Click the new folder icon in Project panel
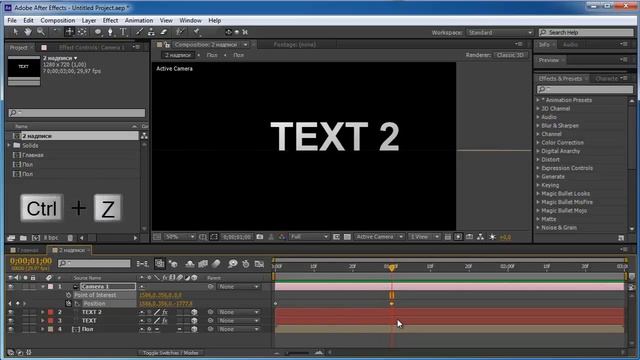 pyautogui.click(x=23, y=238)
